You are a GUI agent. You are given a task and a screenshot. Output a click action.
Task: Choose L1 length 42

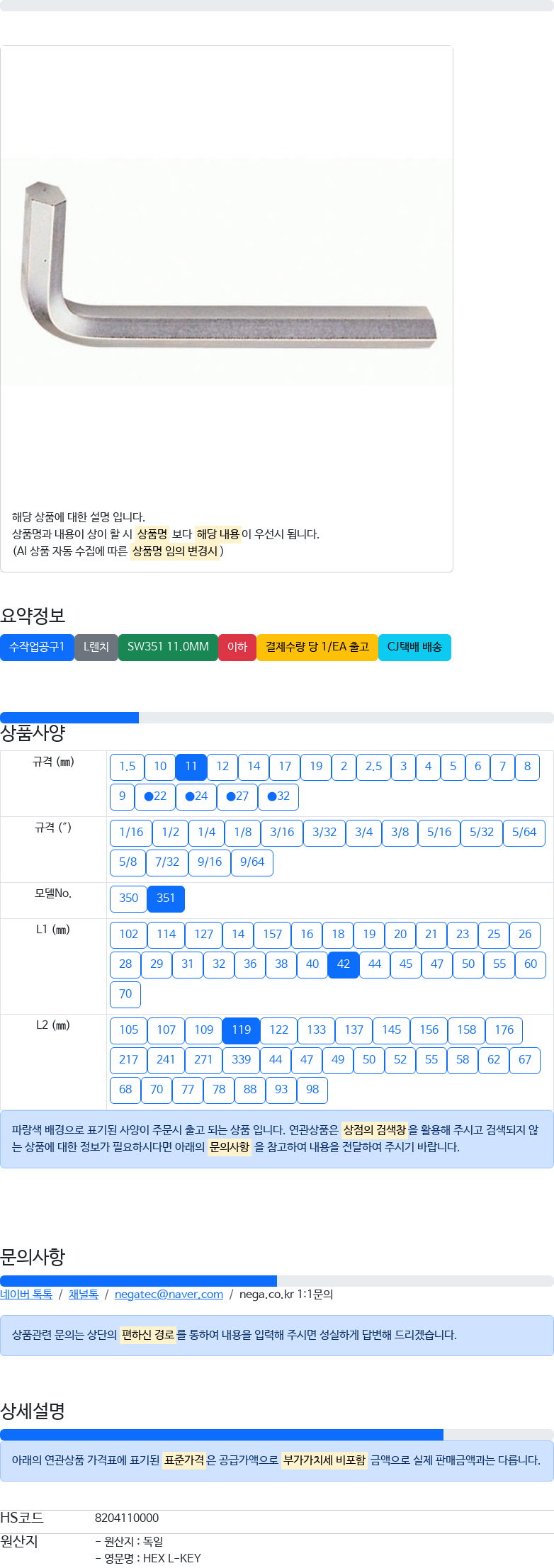344,964
